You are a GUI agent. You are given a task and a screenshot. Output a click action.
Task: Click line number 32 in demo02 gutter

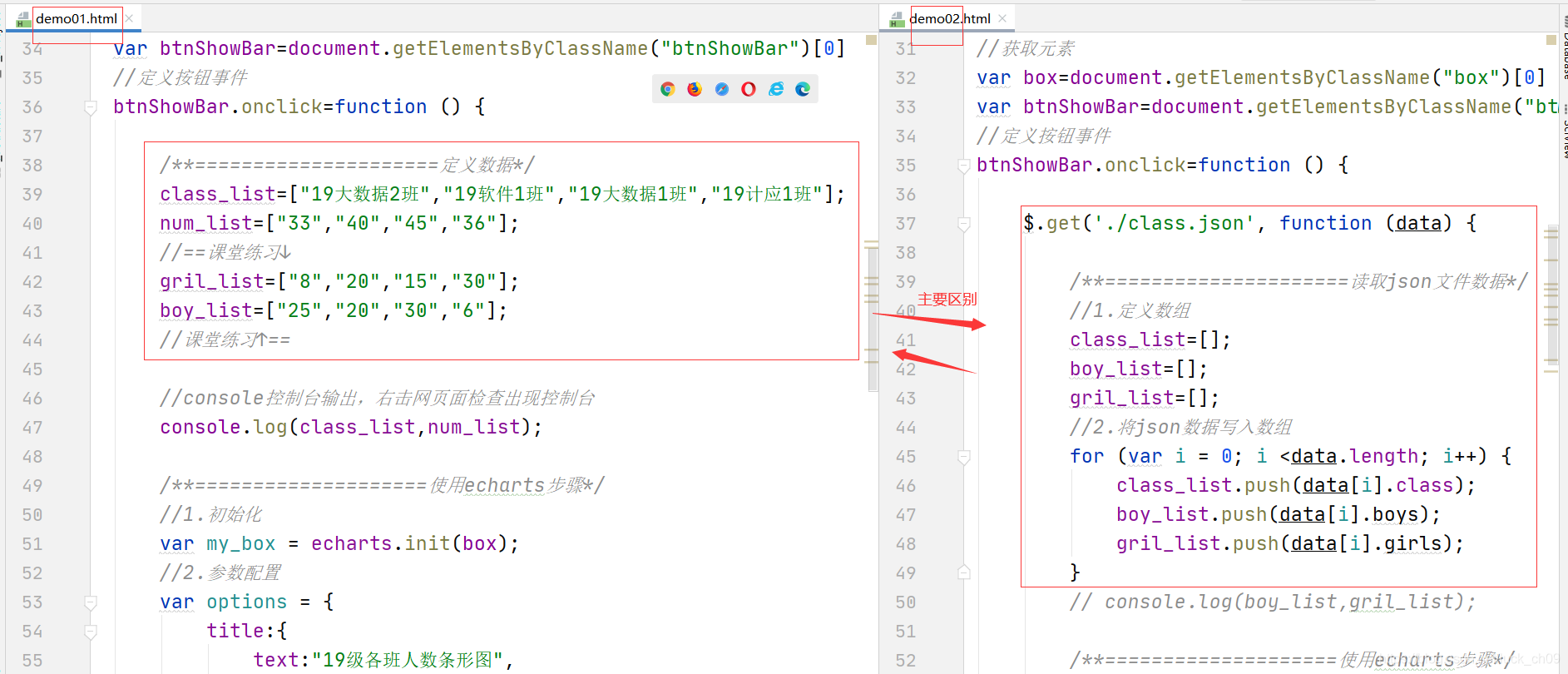(x=906, y=77)
